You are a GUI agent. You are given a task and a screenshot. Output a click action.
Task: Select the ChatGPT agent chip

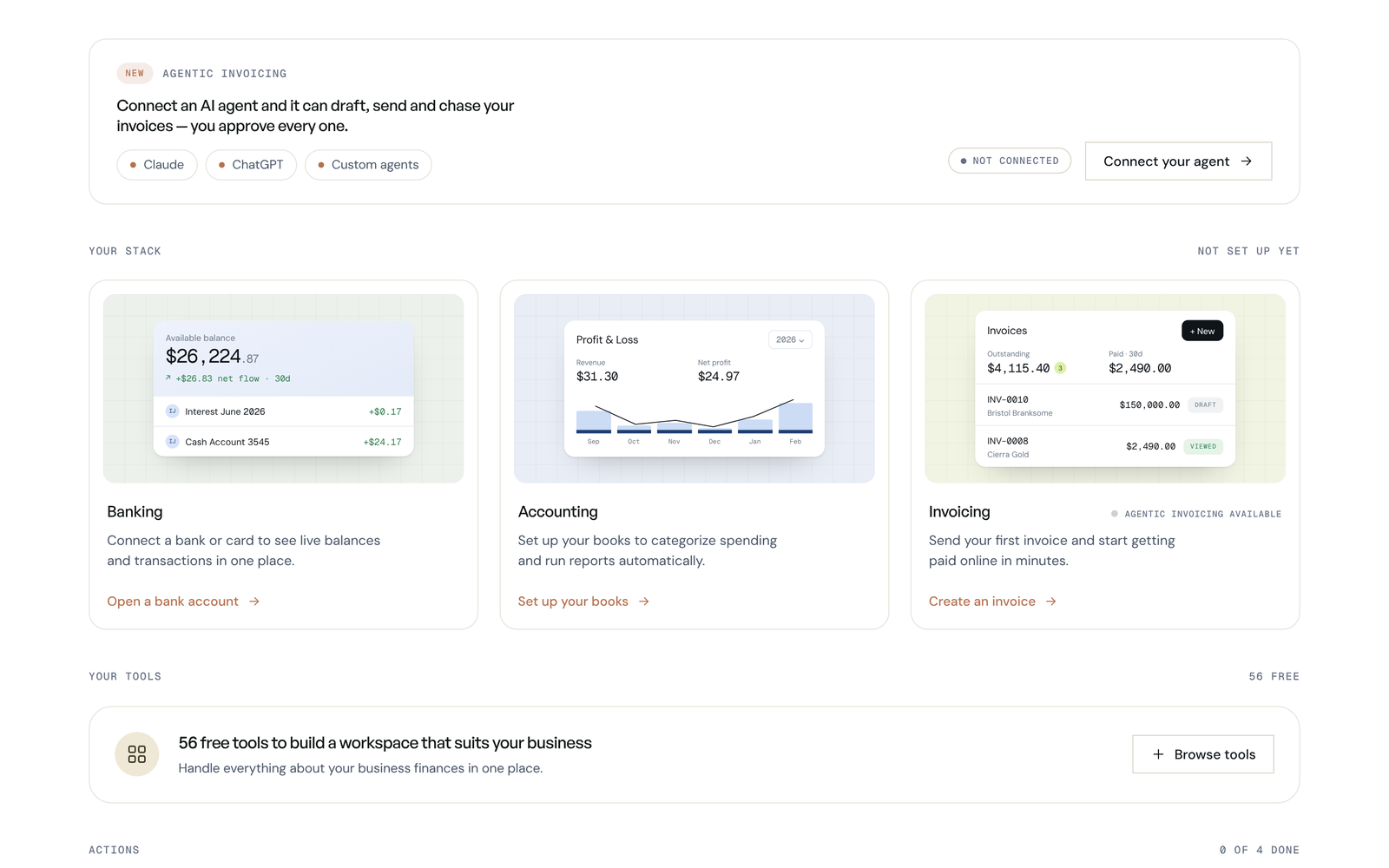coord(251,165)
